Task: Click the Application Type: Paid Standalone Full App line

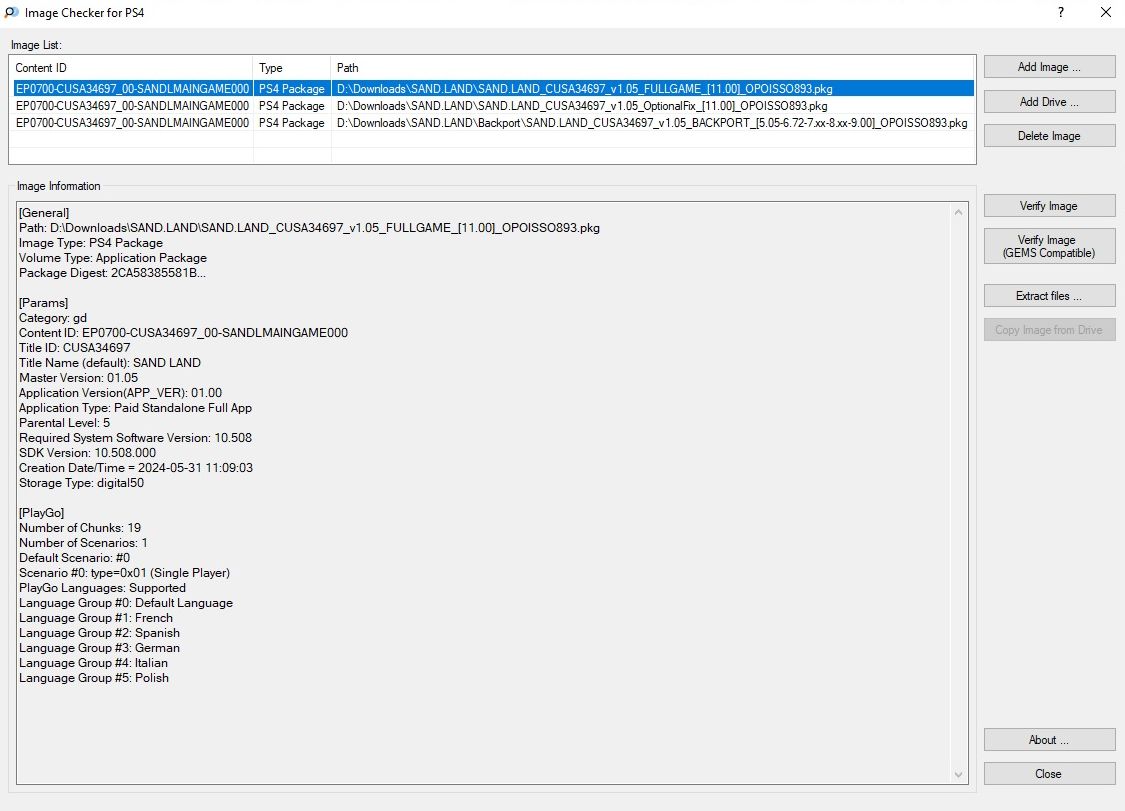Action: tap(136, 408)
